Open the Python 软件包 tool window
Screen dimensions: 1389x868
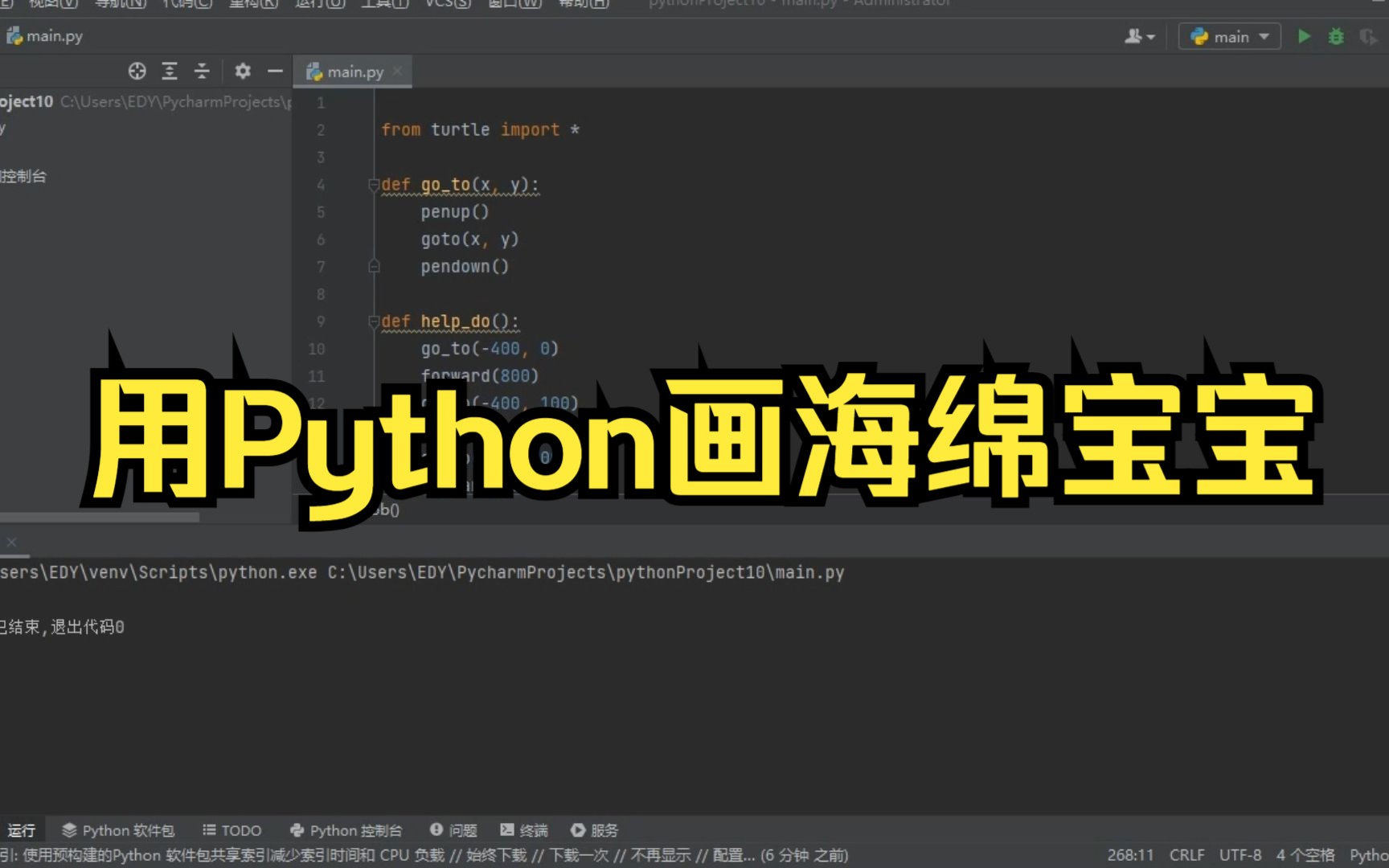(118, 830)
